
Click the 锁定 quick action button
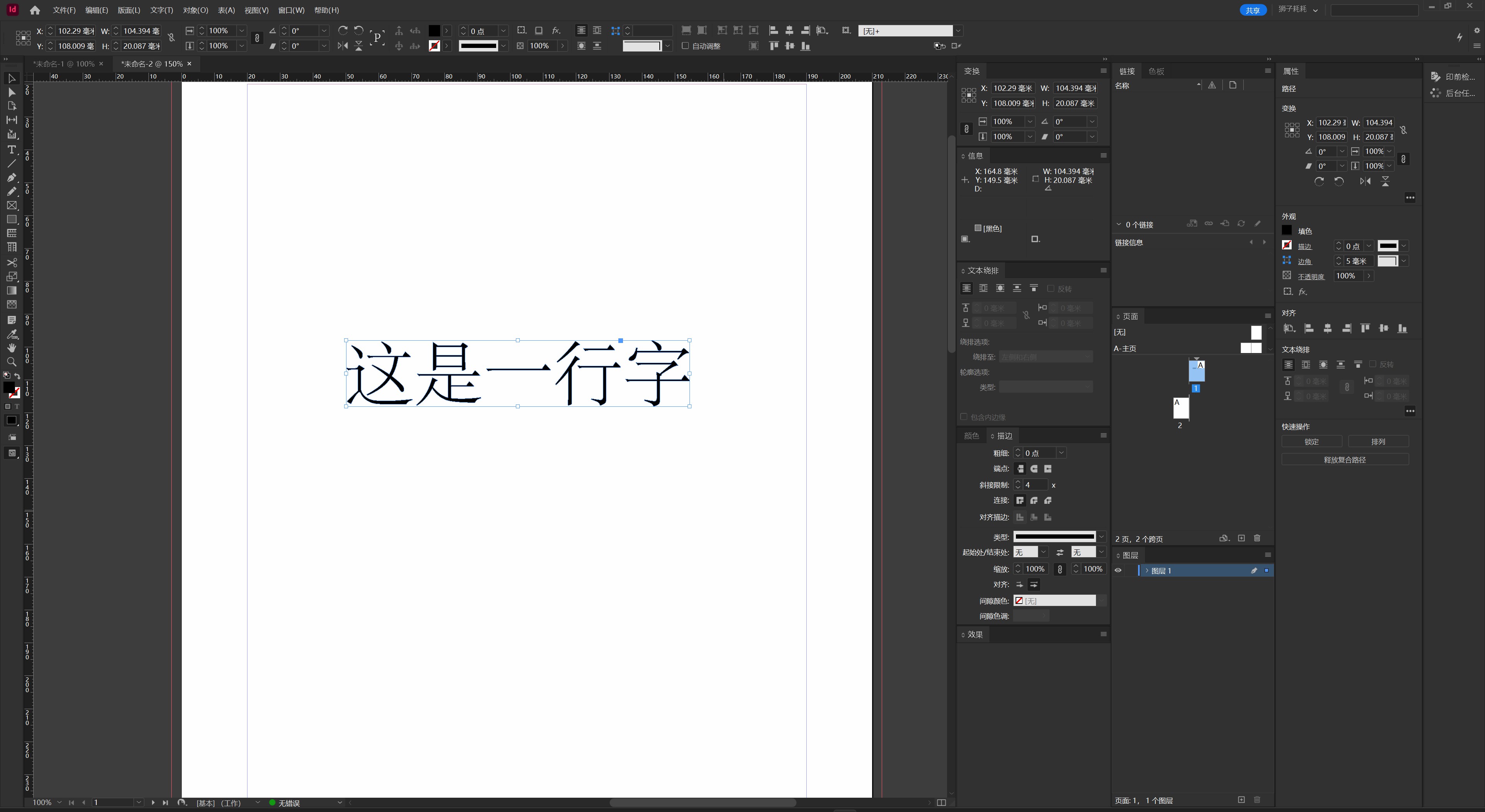1311,442
